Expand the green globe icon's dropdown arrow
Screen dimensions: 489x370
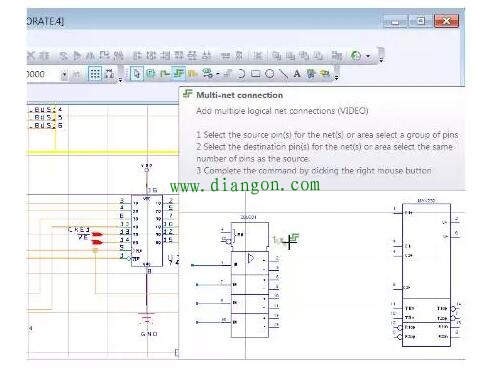pyautogui.click(x=368, y=56)
